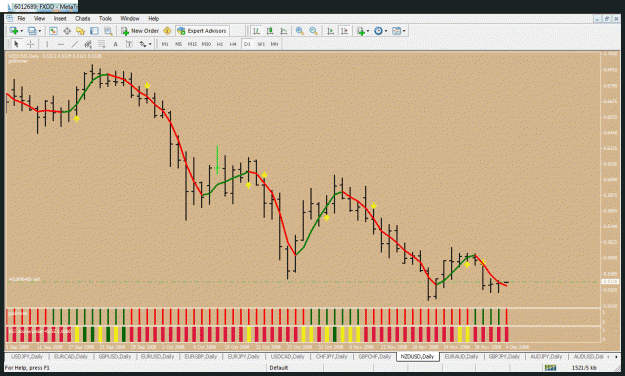Select the Equidistant Channel tool
Image resolution: width=625 pixels, height=376 pixels.
[88, 44]
